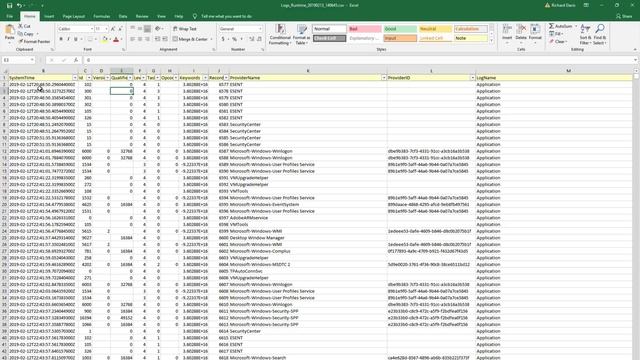Apply the Note cell style
640x360 pixels.
pyautogui.click(x=471, y=38)
